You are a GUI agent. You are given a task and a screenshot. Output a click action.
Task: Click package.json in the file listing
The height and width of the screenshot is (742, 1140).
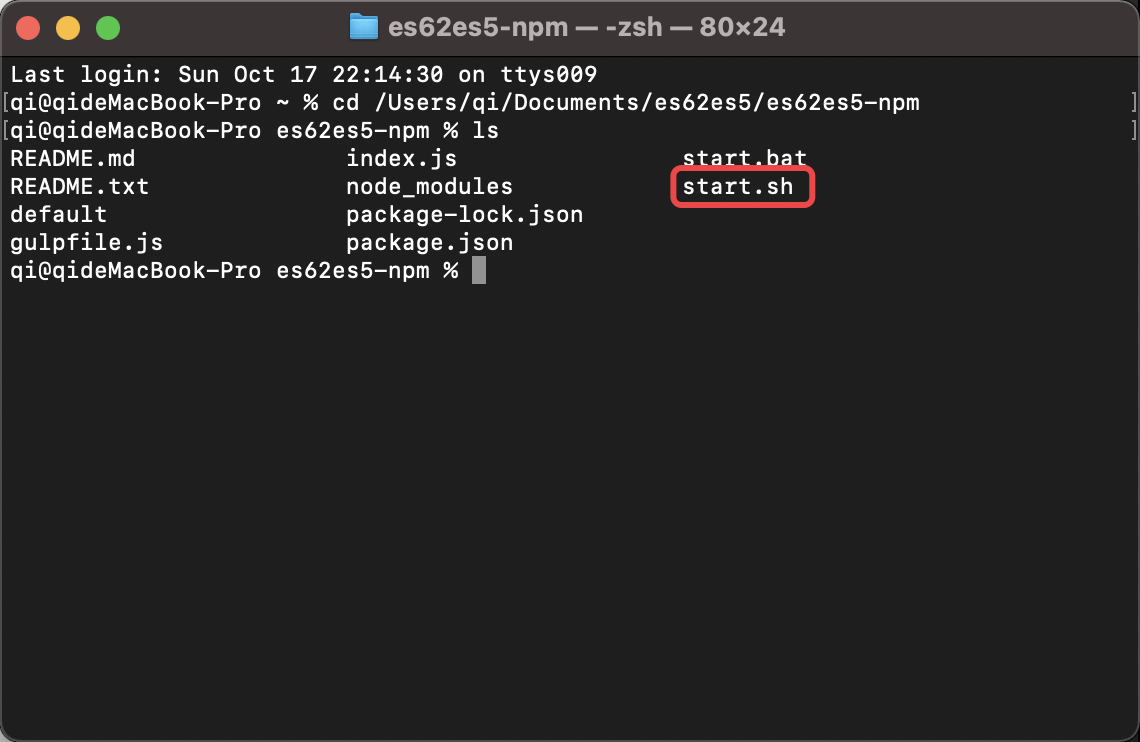coord(429,243)
